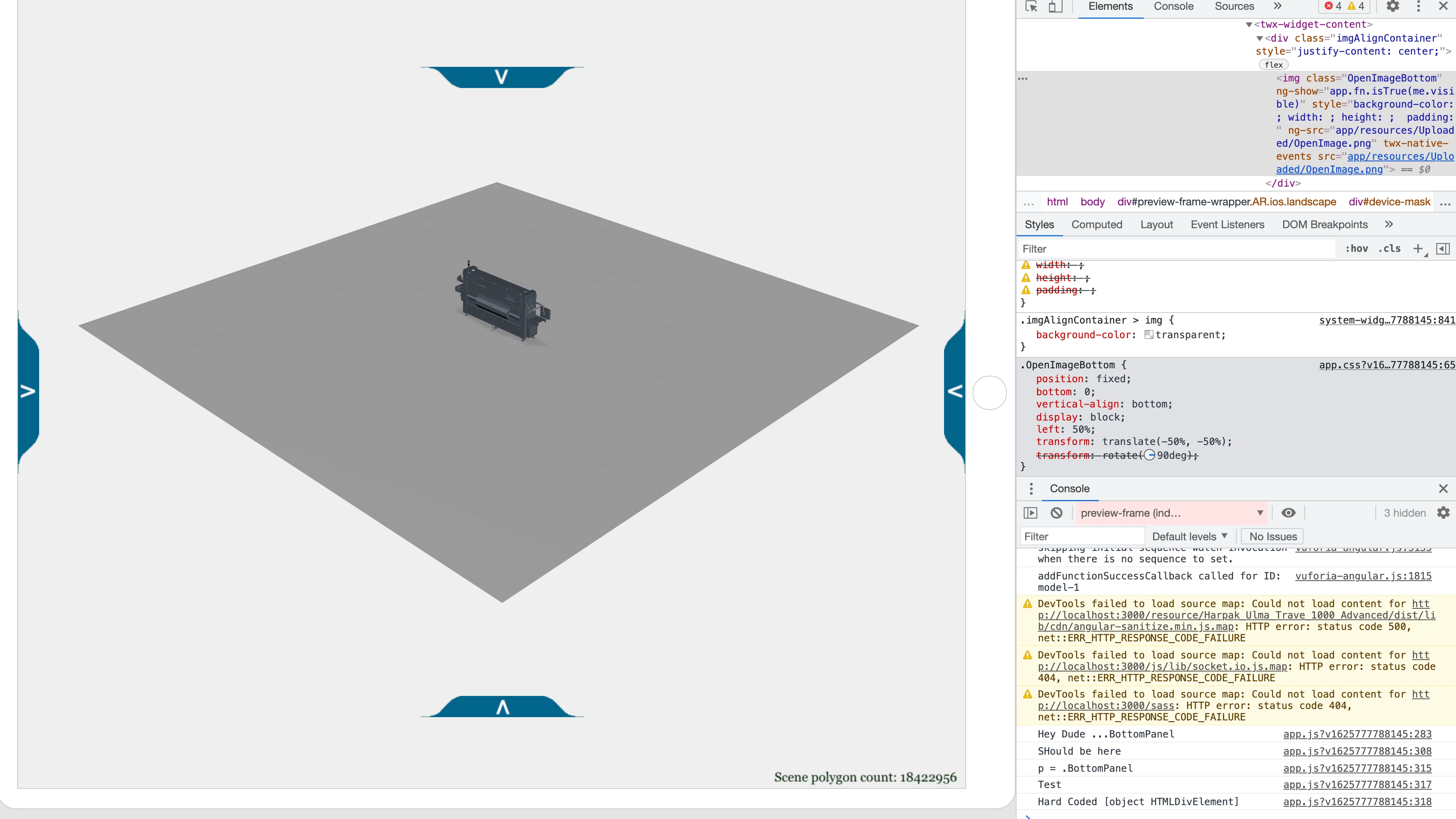
Task: Collapse the twx-widget-content tree node
Action: coord(1249,24)
